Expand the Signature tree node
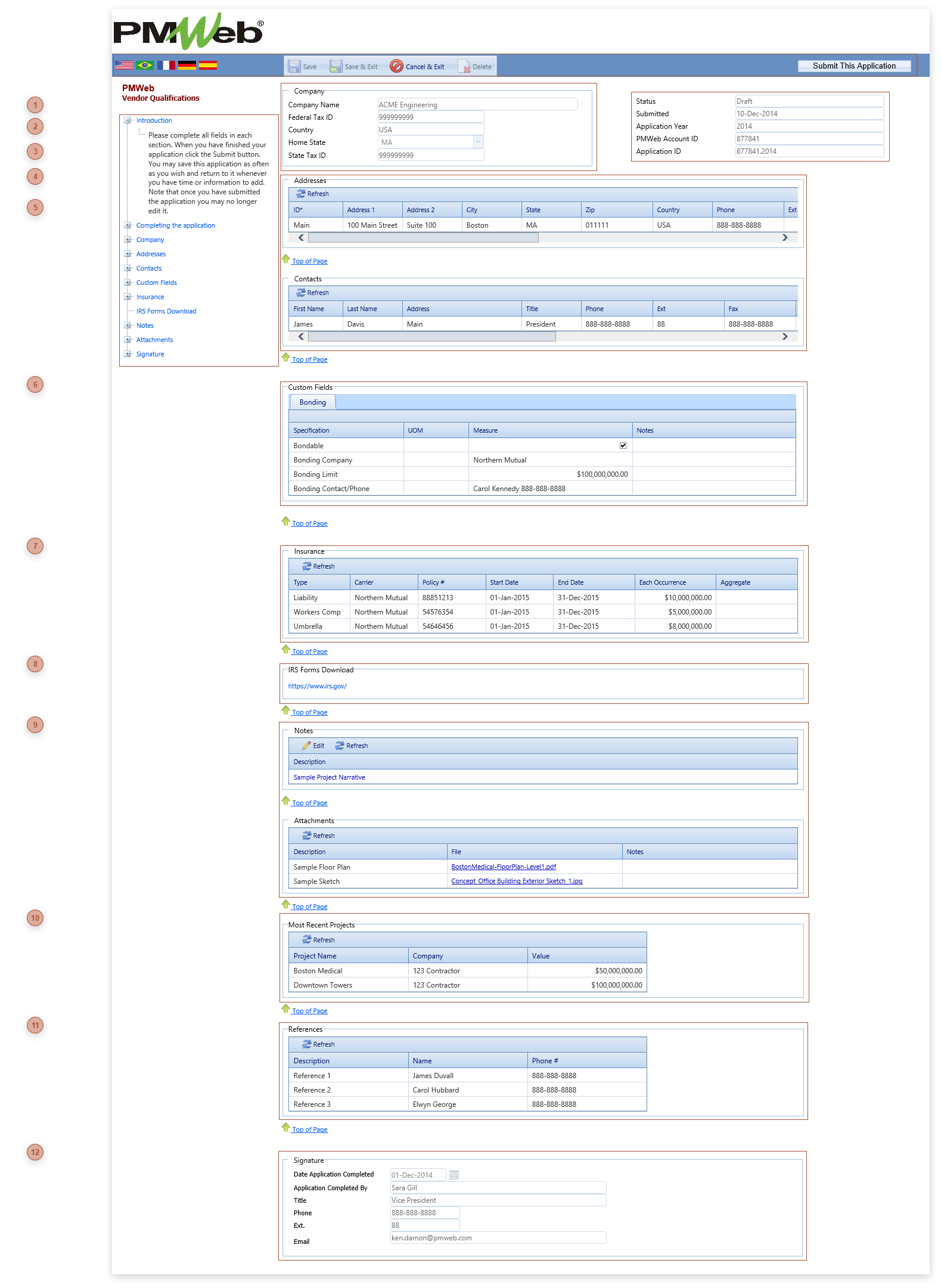 click(127, 354)
